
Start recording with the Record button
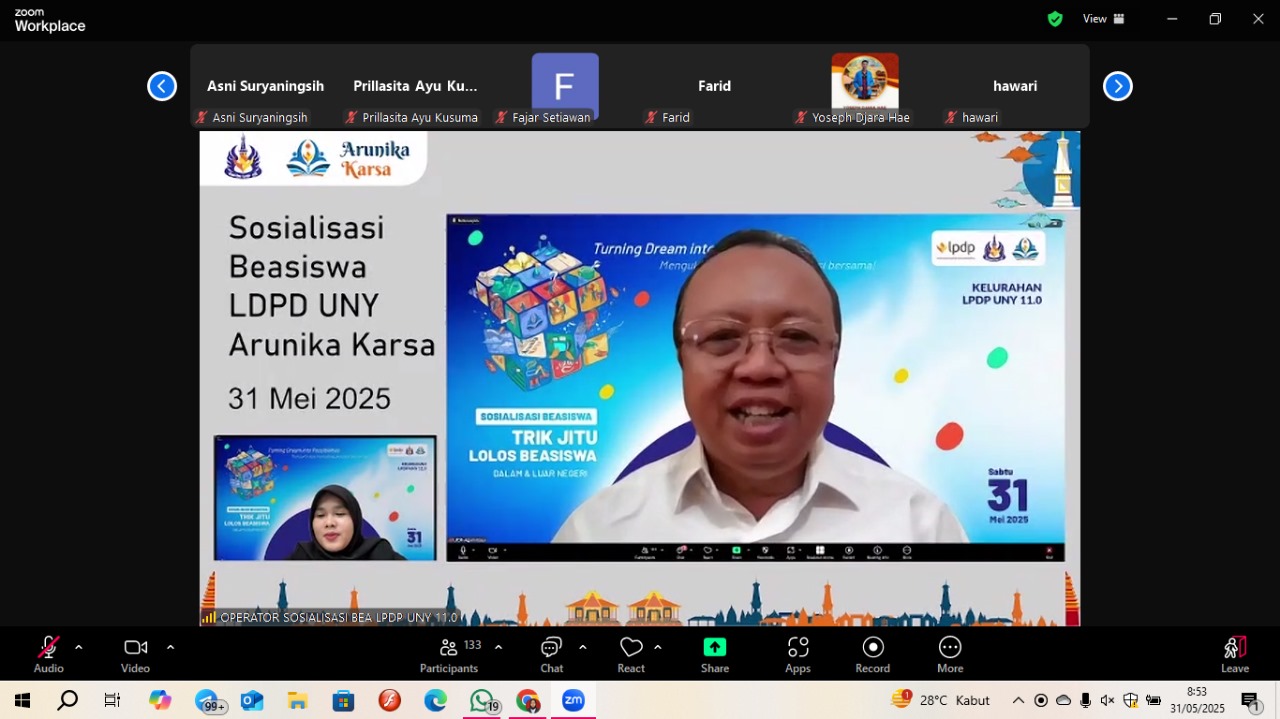873,655
